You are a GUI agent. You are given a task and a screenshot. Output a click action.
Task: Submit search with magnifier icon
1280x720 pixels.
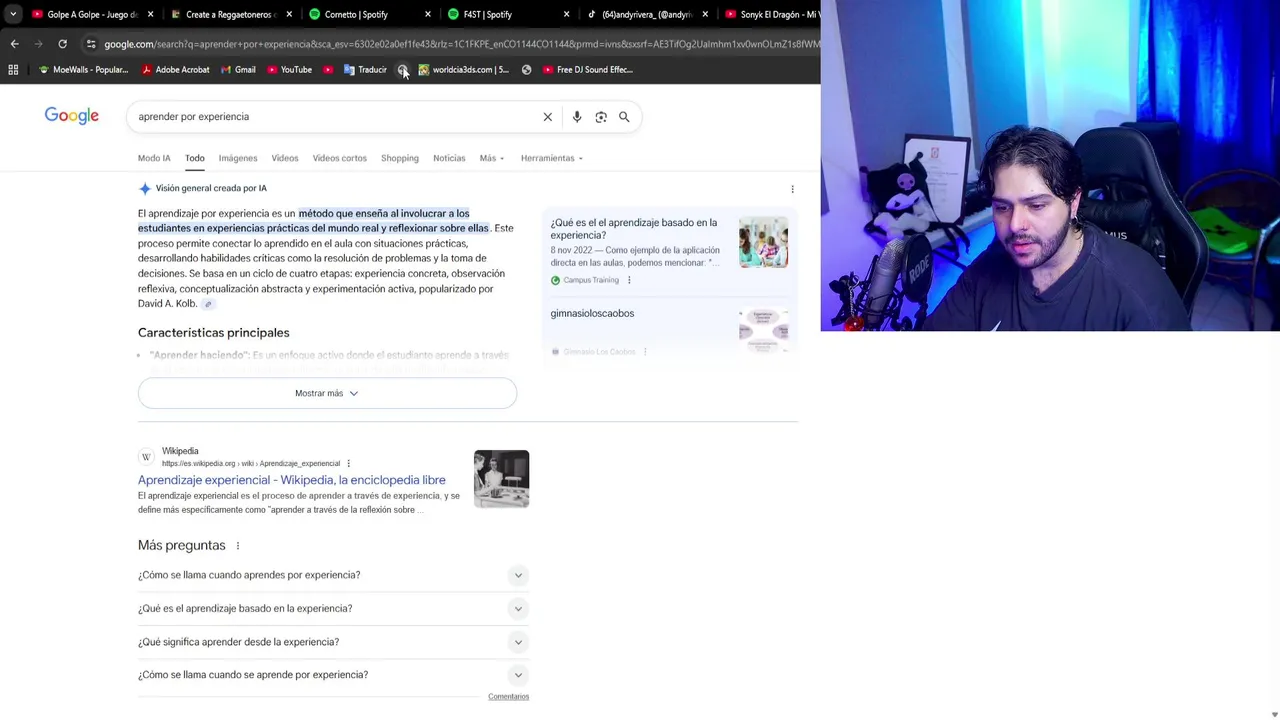point(624,117)
